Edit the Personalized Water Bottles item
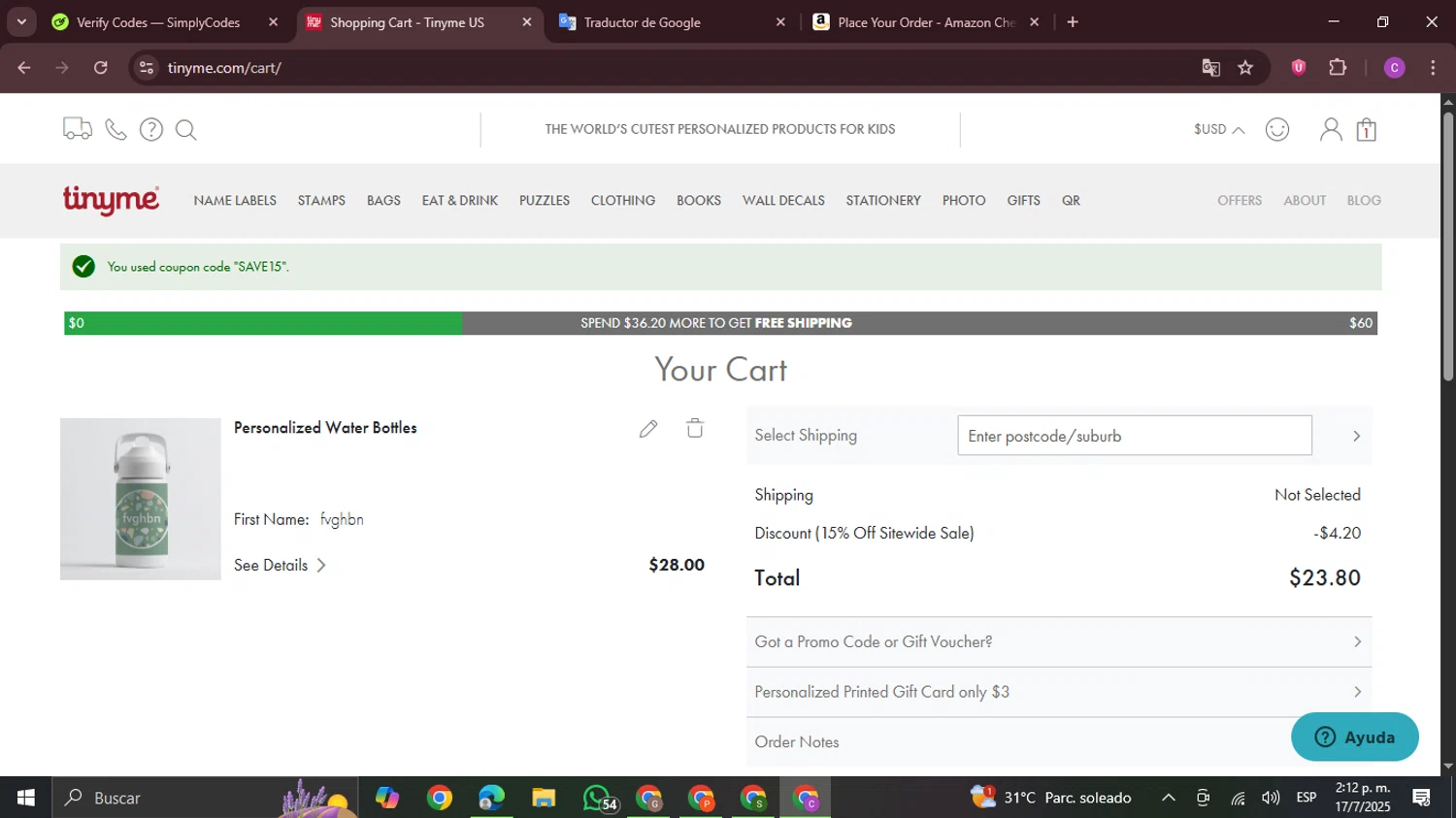Screen dimensions: 1456x818 click(648, 428)
